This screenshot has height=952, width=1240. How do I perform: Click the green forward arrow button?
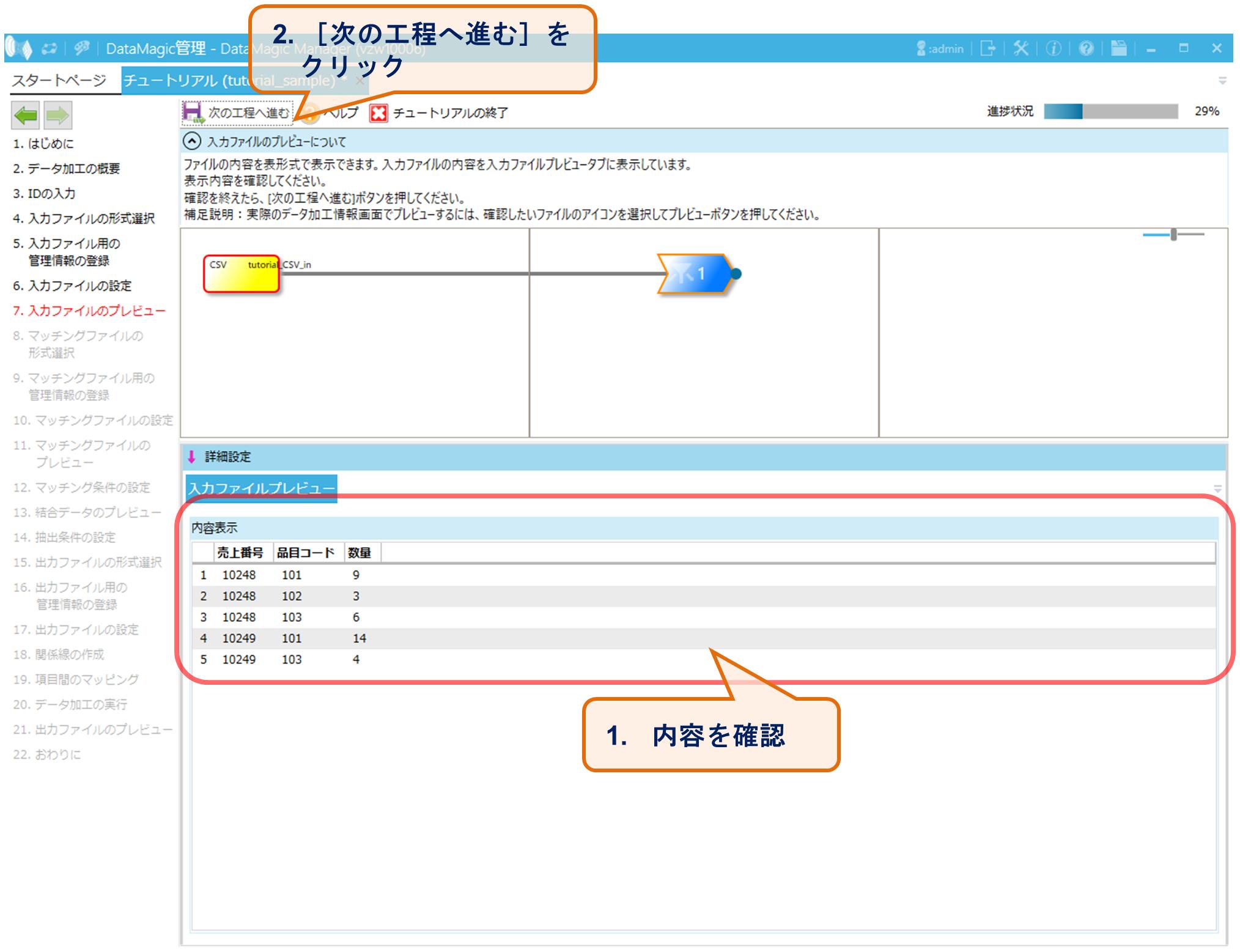click(57, 115)
